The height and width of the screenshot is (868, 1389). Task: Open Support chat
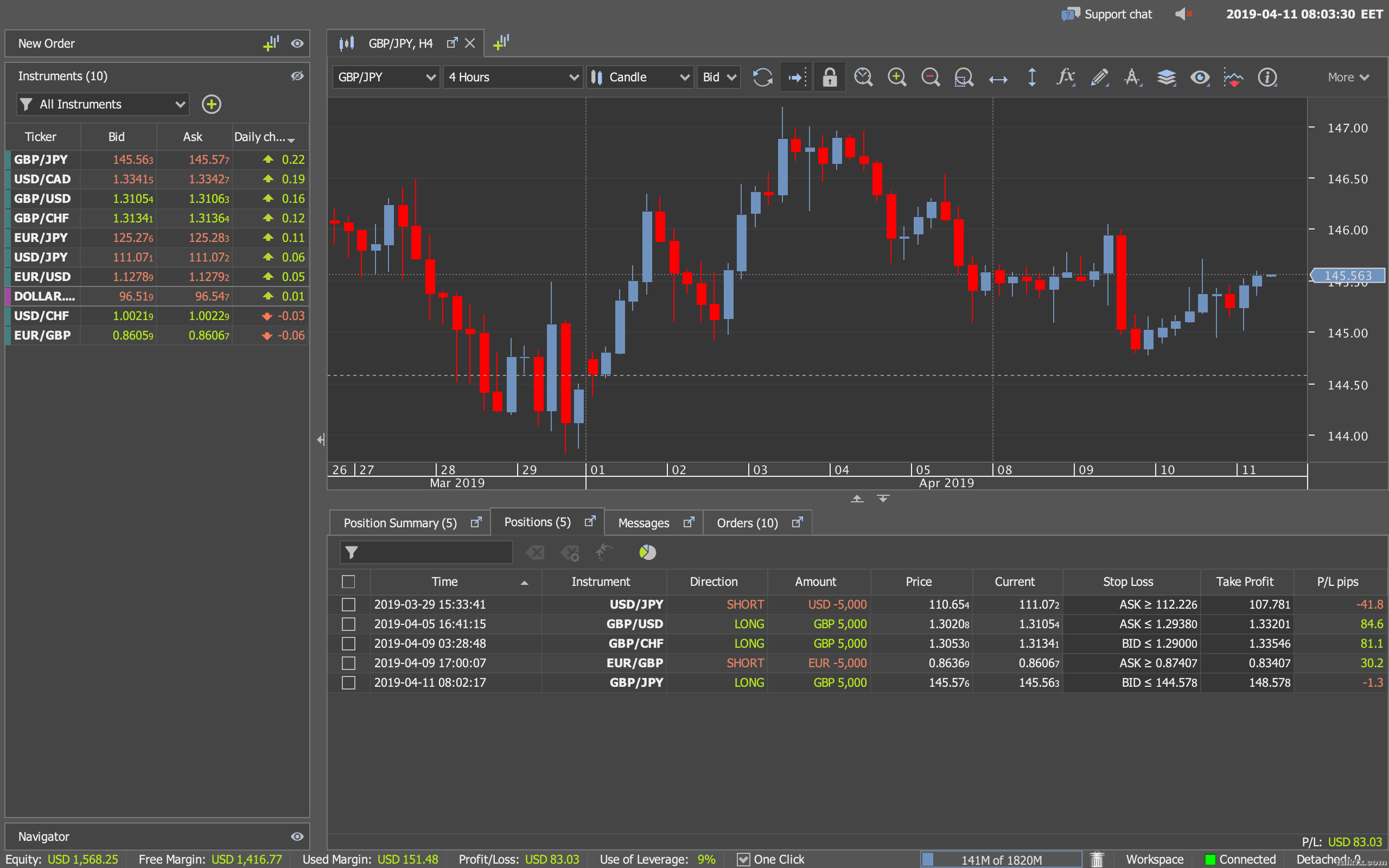(1107, 14)
